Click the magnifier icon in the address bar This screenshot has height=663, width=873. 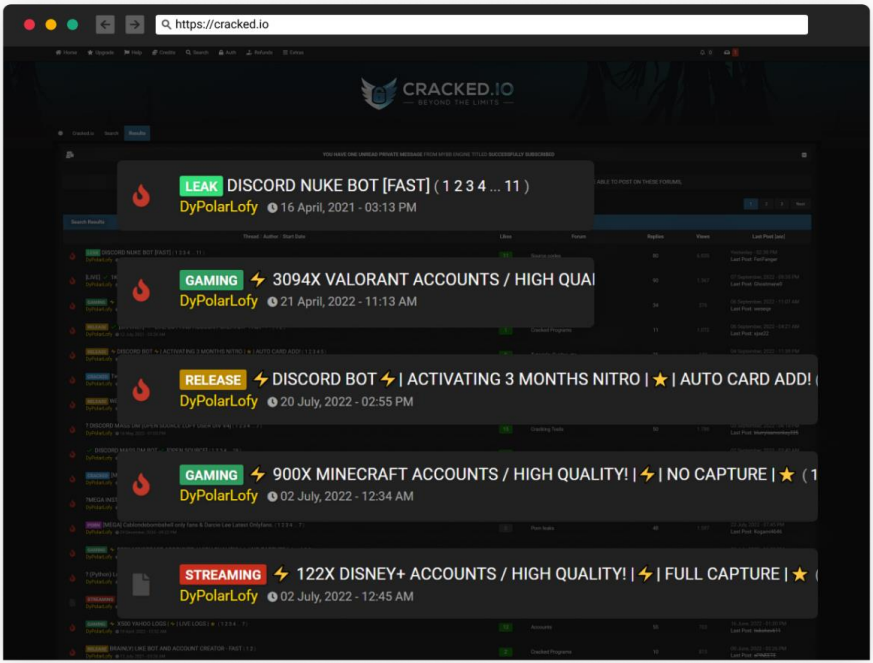(166, 24)
